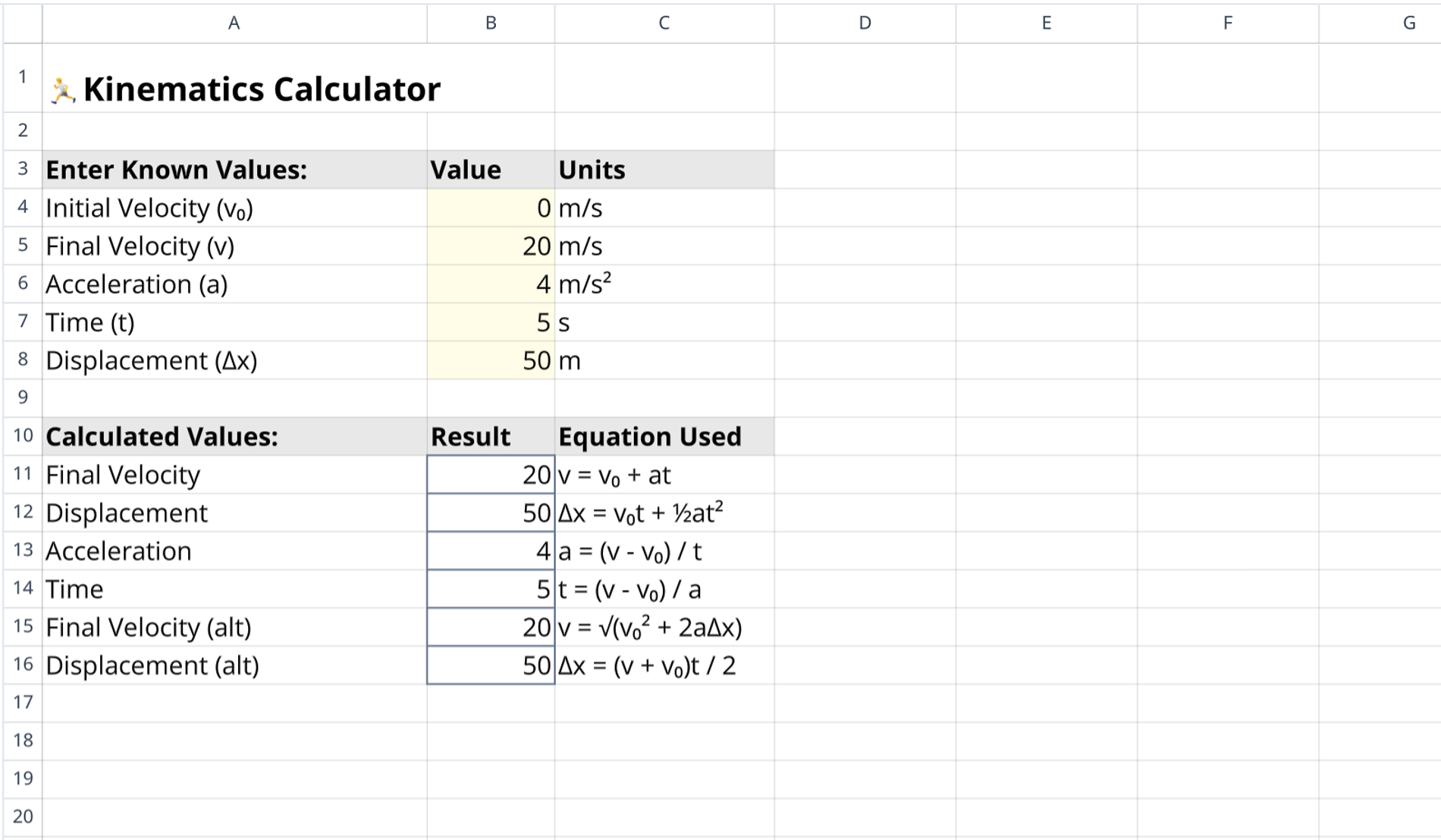The height and width of the screenshot is (840, 1441).
Task: Select the Displacement alt result showing 50
Action: (490, 665)
